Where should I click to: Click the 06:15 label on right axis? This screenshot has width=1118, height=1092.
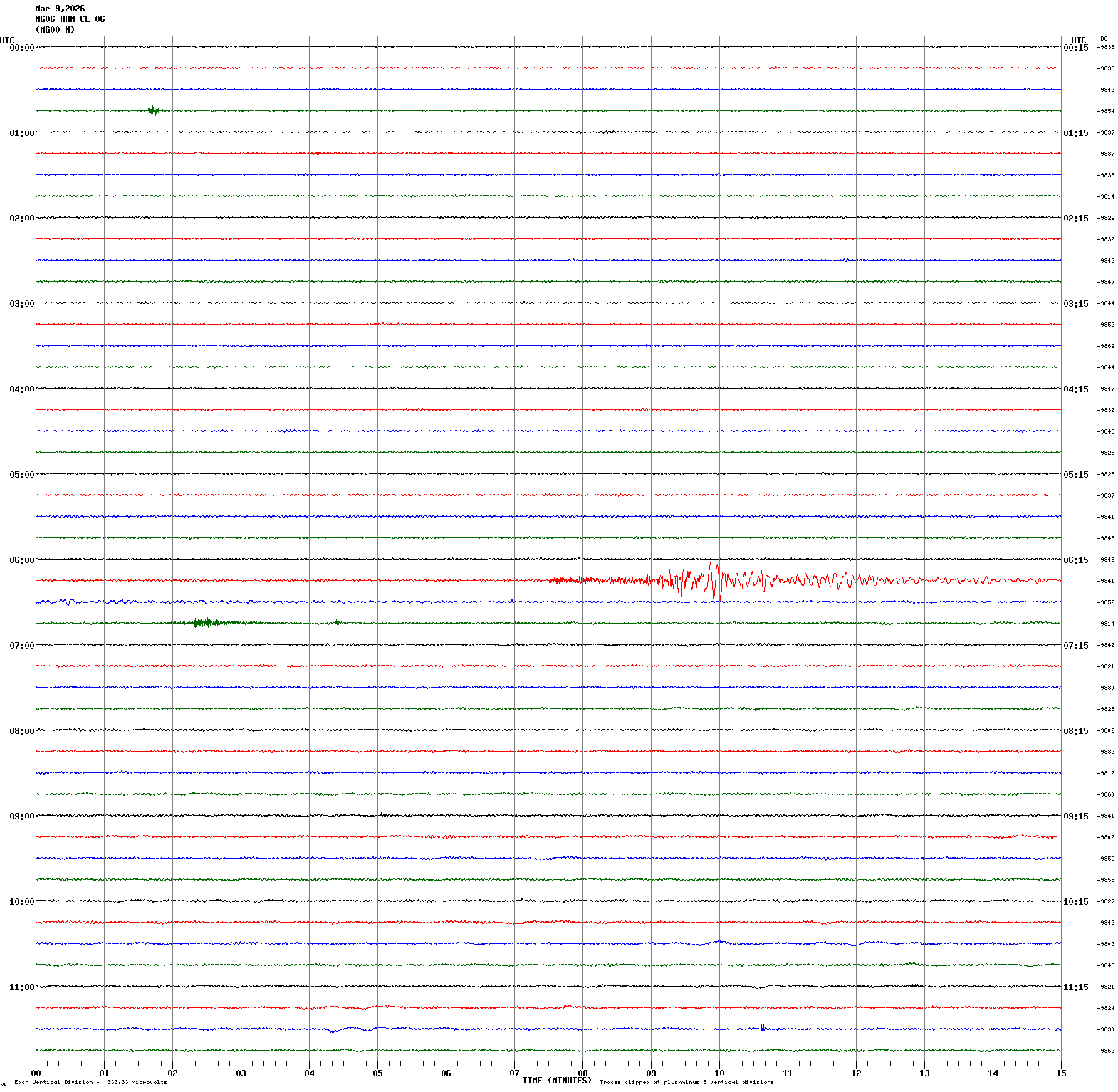pos(1075,560)
